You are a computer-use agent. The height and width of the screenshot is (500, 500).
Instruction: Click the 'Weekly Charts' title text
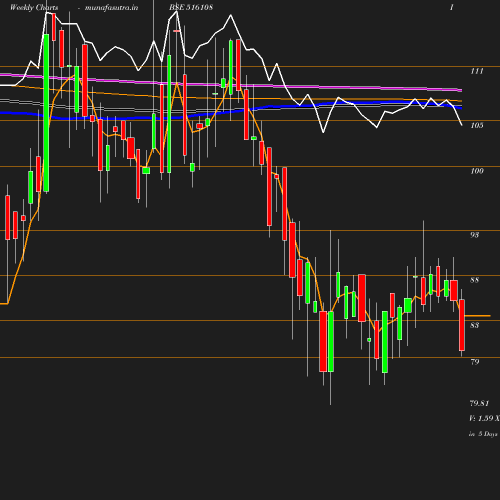[34, 7]
